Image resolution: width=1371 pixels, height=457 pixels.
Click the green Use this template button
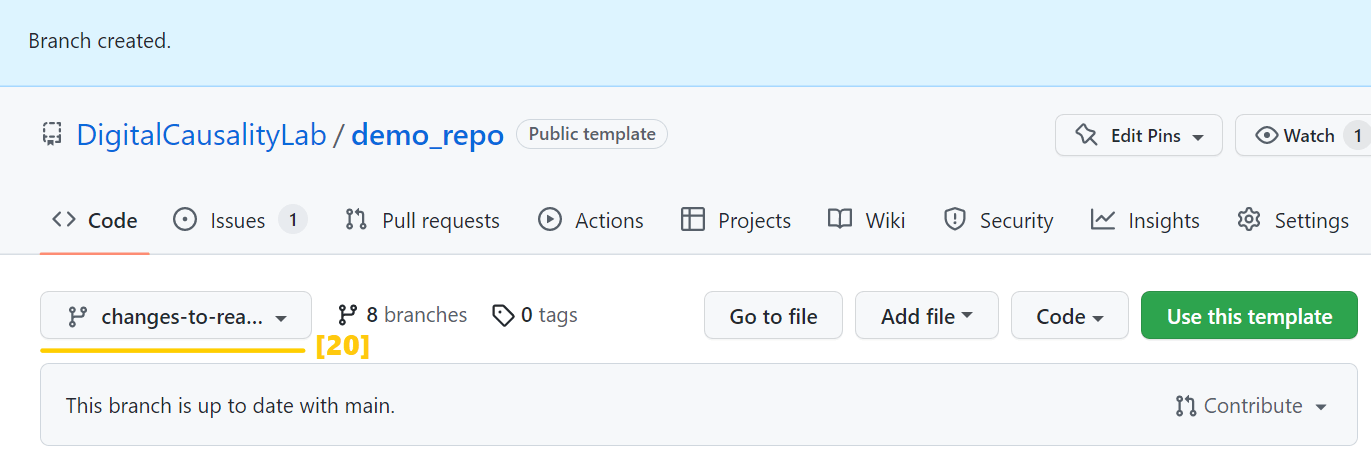pos(1249,317)
